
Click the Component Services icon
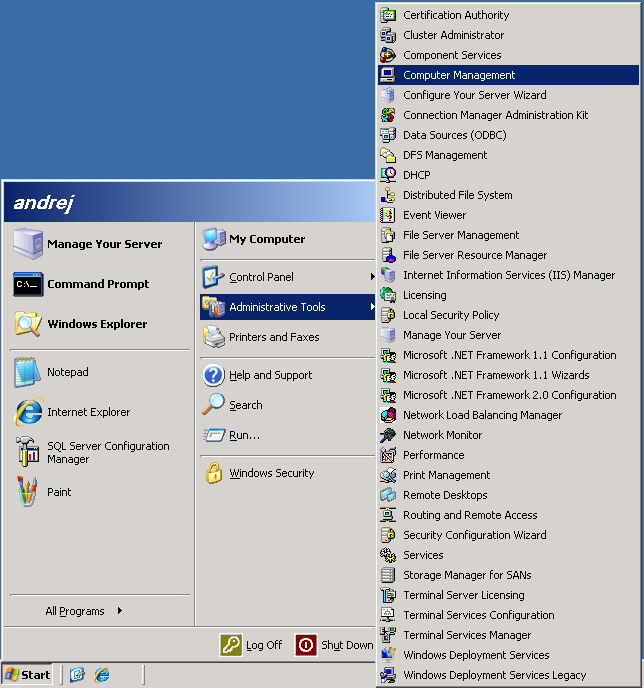(388, 55)
